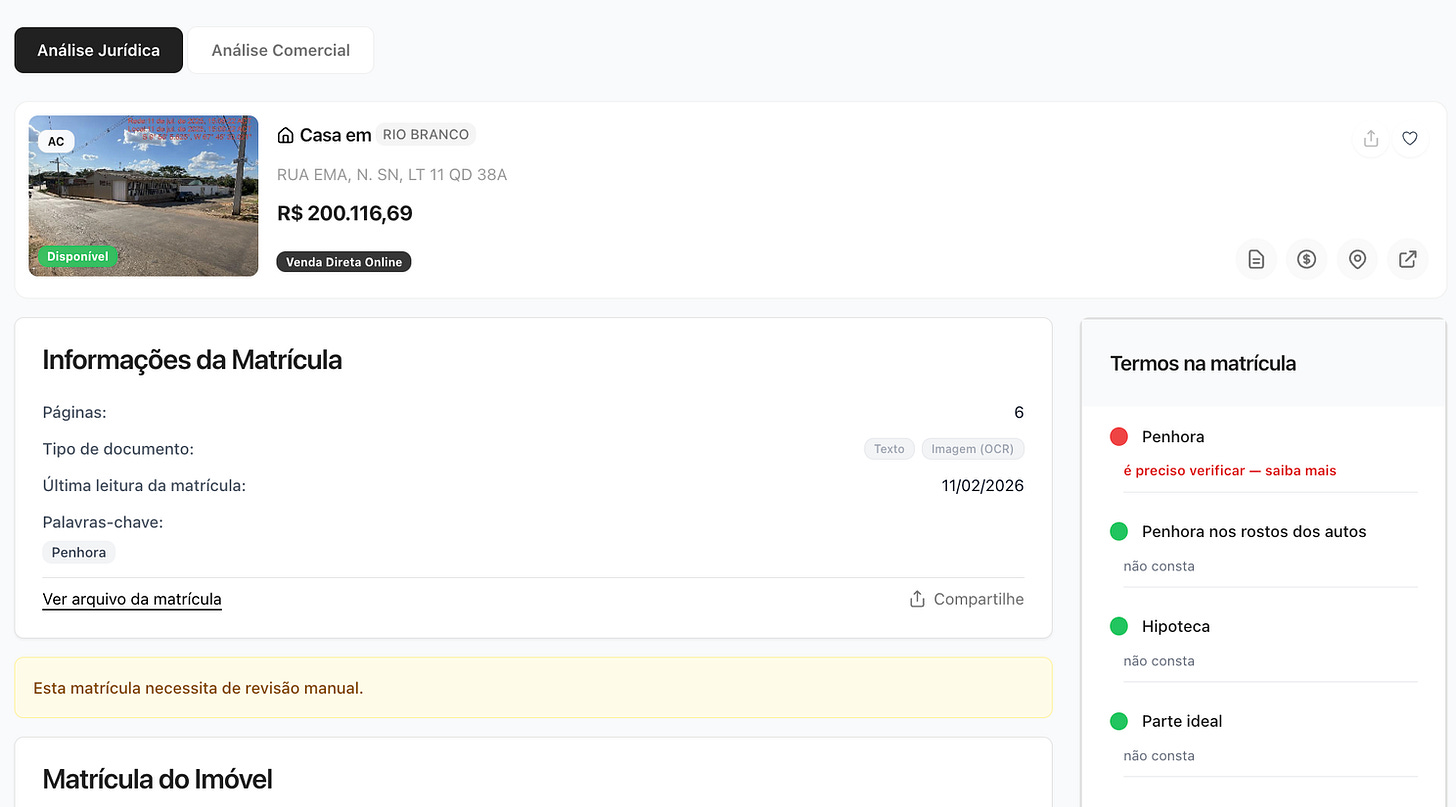Click the Hipoteca term
Image resolution: width=1456 pixels, height=807 pixels.
(1176, 627)
